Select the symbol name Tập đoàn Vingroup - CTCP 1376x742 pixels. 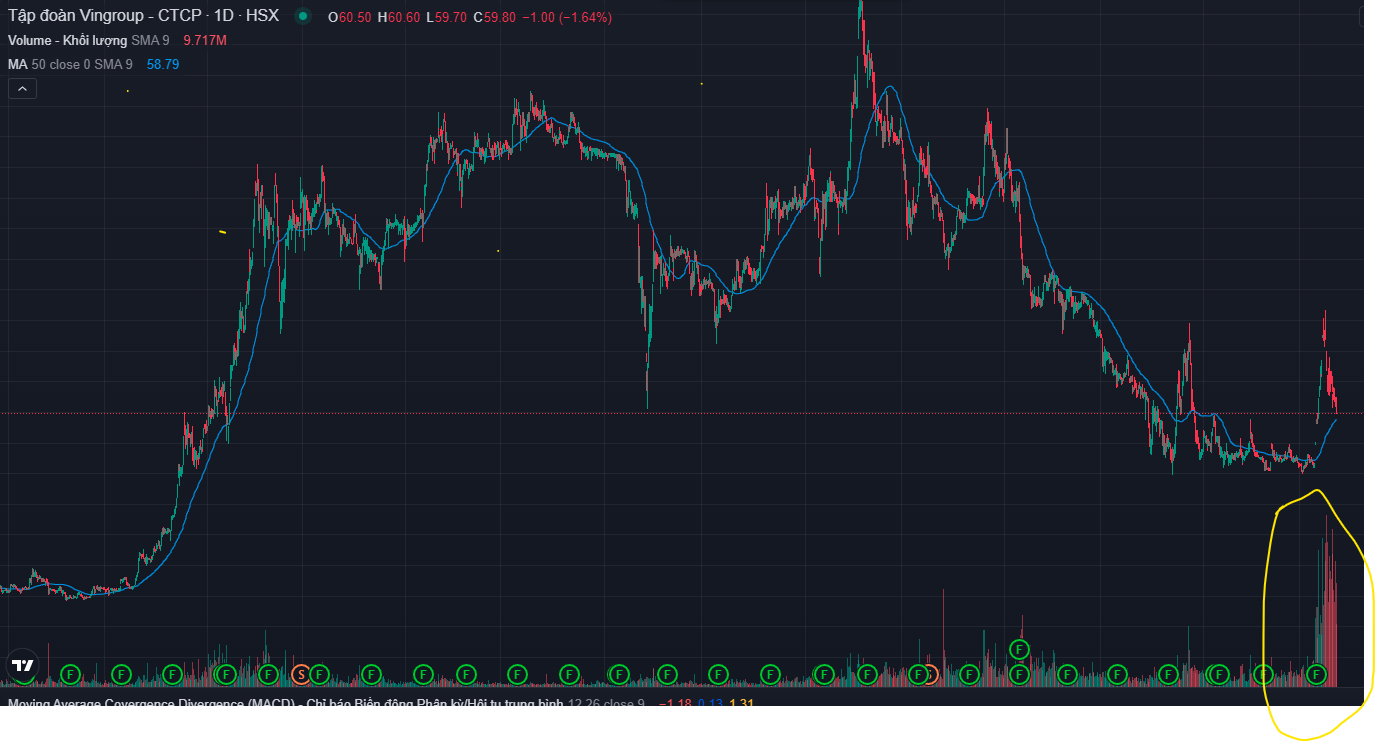pyautogui.click(x=105, y=17)
